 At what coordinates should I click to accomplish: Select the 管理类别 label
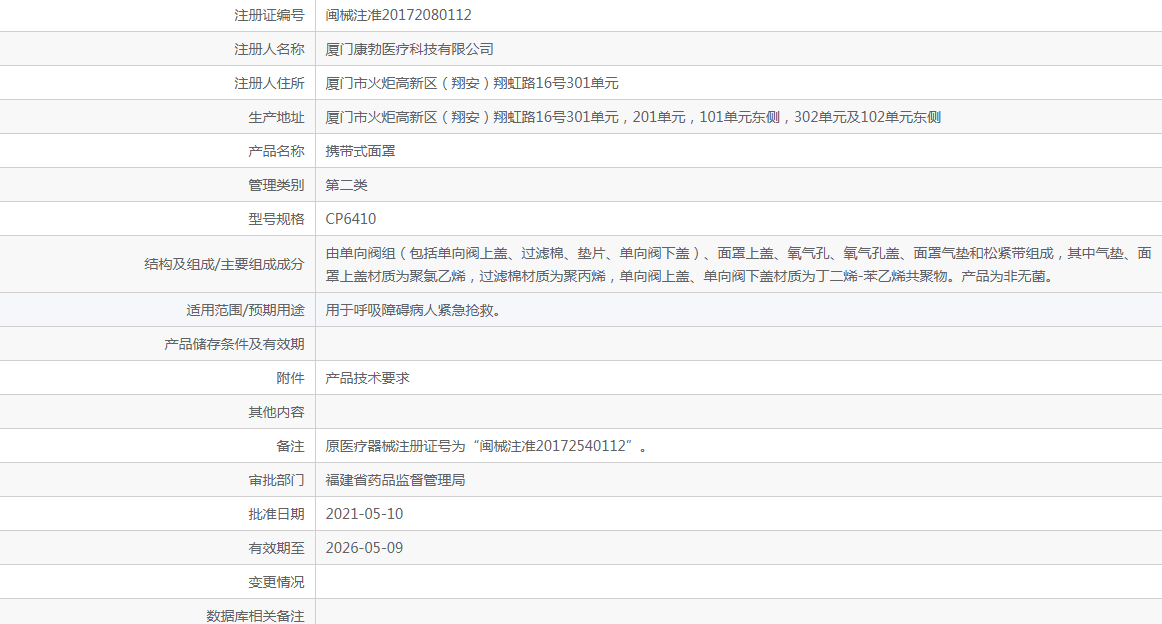tap(276, 185)
